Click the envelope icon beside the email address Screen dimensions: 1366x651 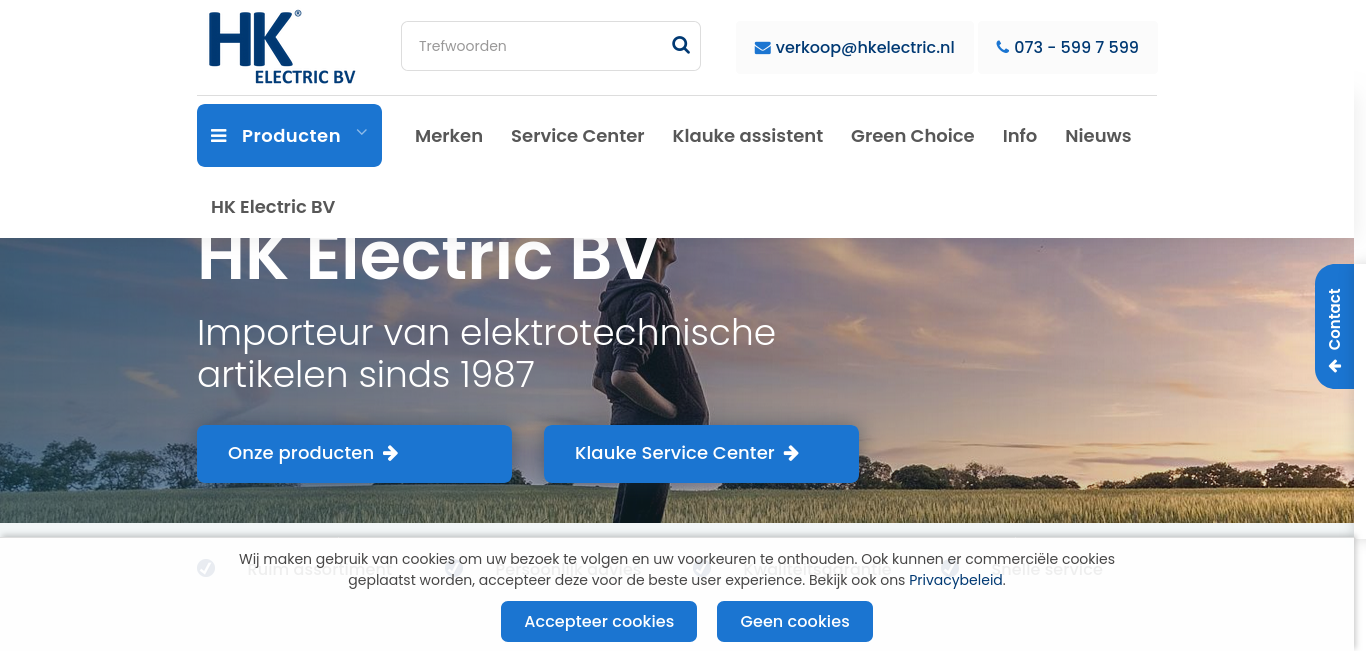click(762, 48)
